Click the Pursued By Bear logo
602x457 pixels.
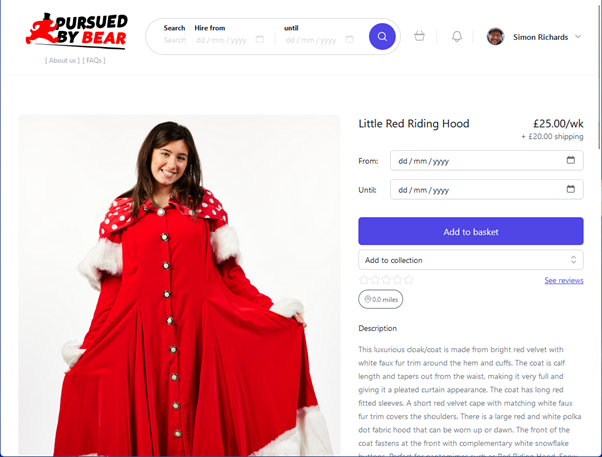point(77,31)
